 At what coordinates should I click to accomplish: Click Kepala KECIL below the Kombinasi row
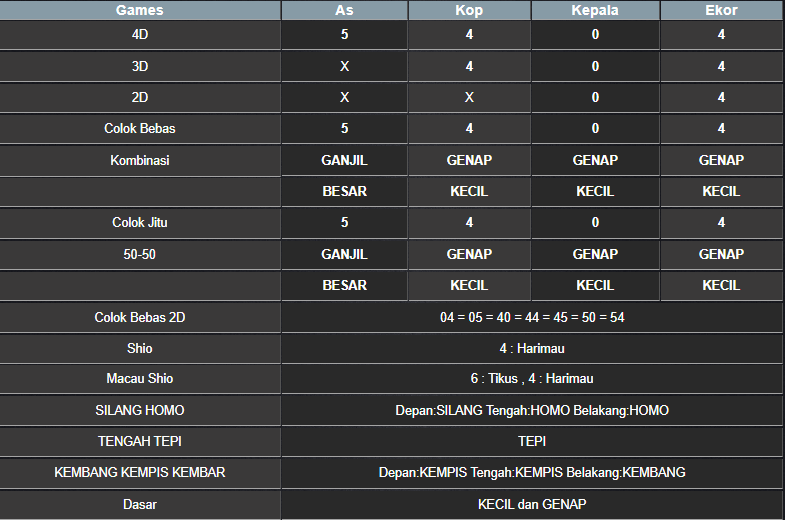[595, 191]
